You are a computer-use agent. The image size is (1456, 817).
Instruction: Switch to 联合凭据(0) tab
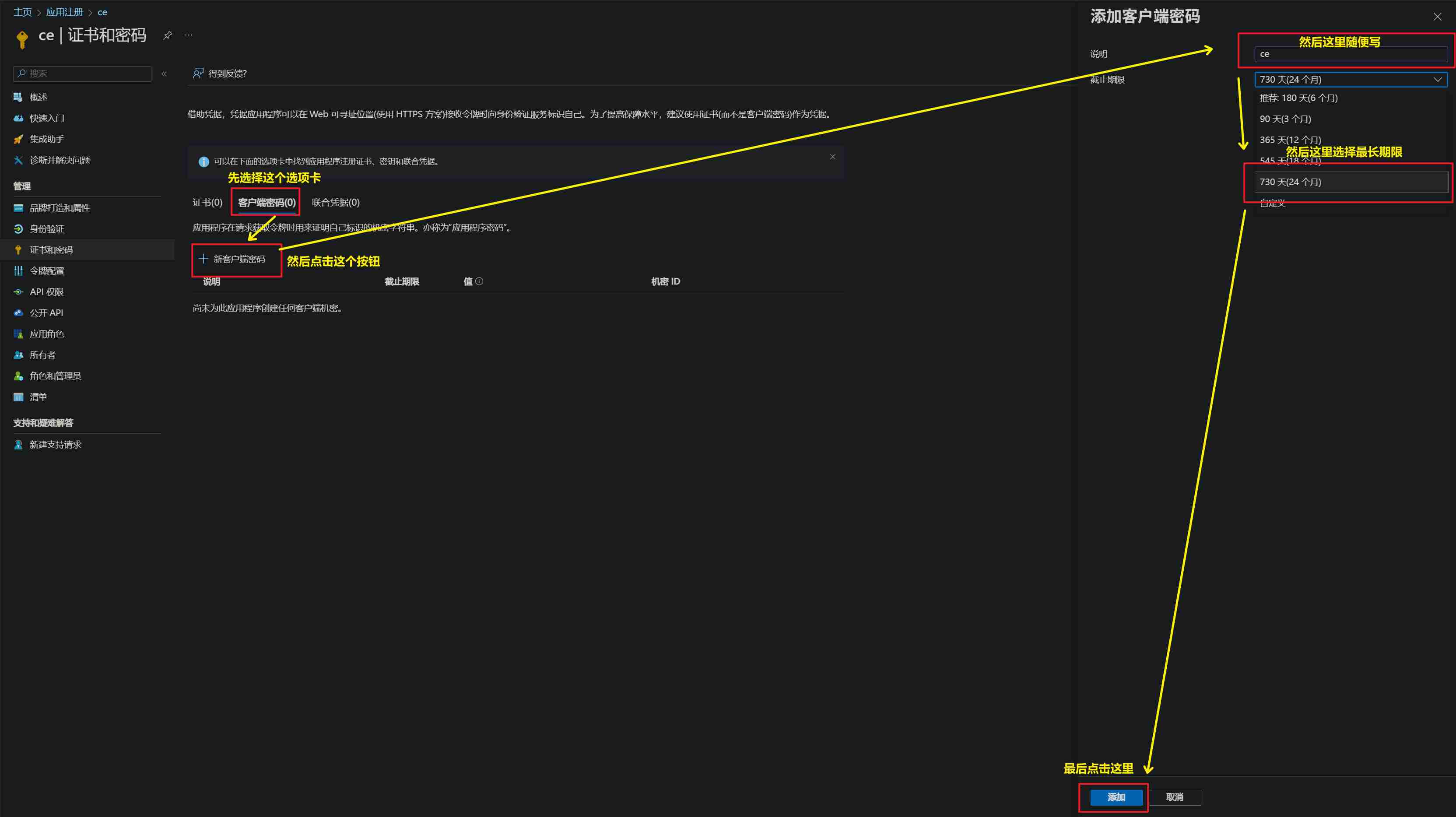pyautogui.click(x=335, y=202)
